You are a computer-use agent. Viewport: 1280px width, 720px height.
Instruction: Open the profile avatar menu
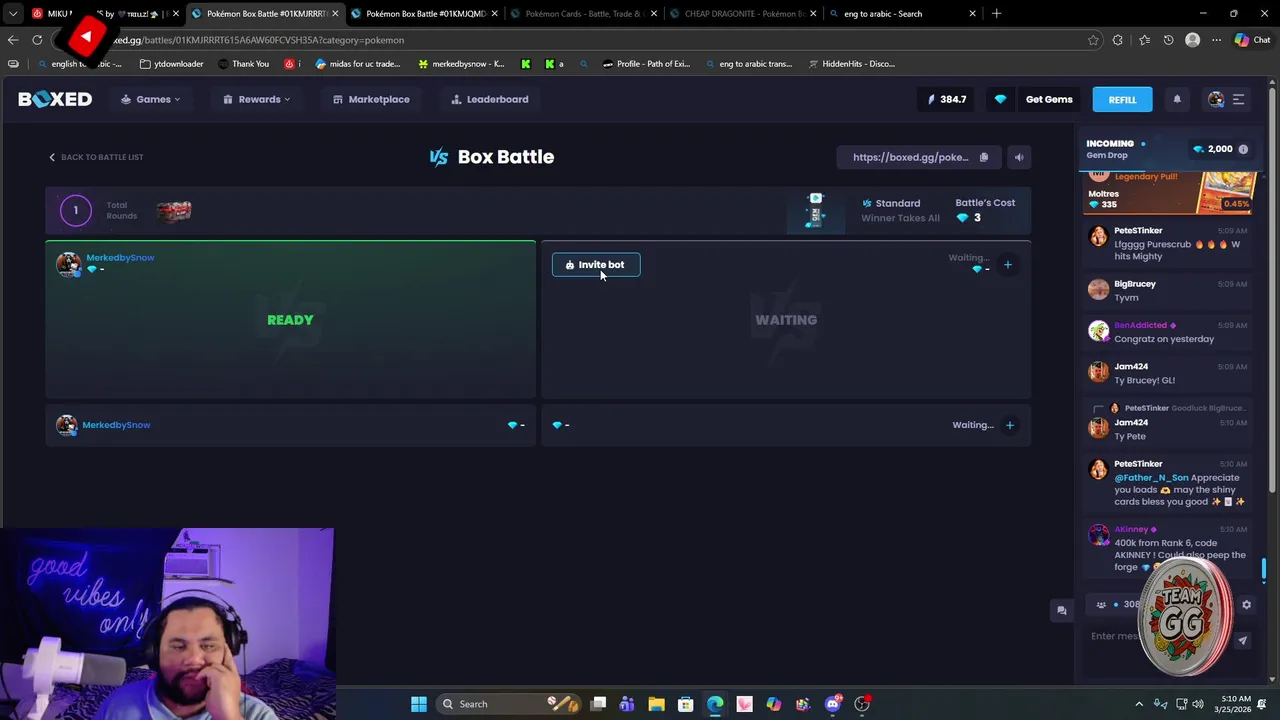click(x=1216, y=99)
